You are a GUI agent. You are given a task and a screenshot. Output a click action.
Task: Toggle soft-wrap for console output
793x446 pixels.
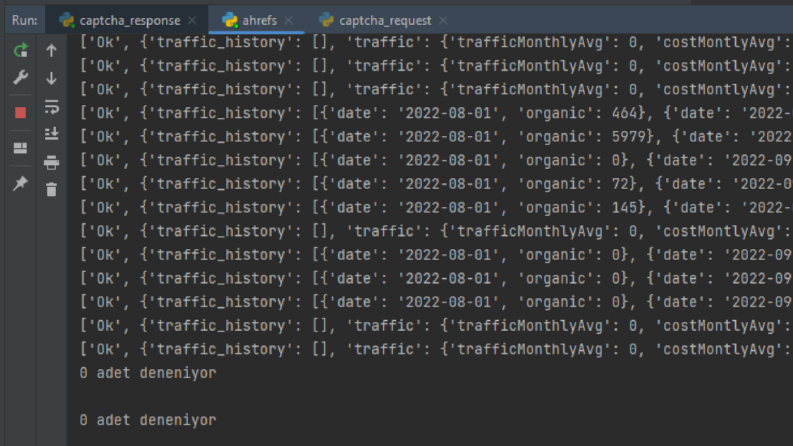51,107
